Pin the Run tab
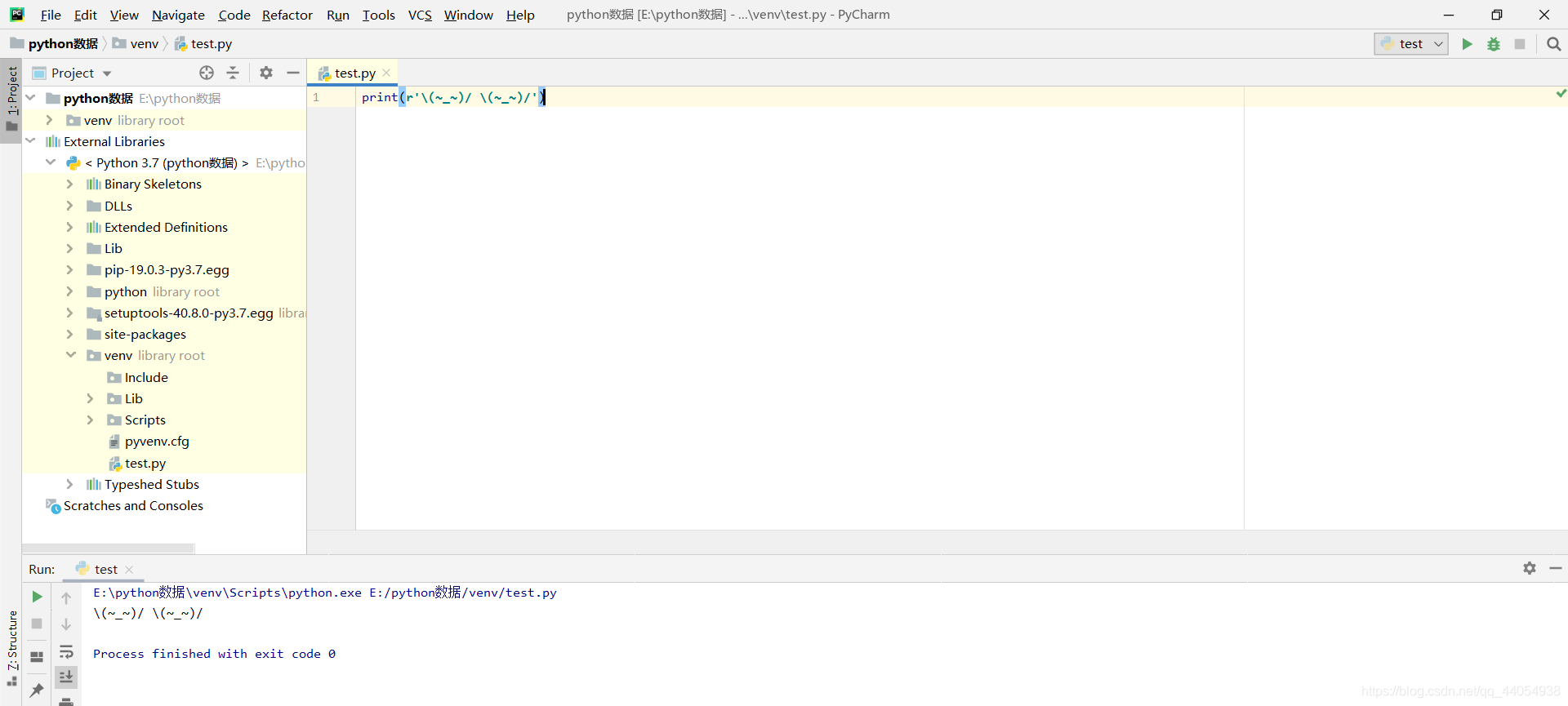Image resolution: width=1568 pixels, height=706 pixels. click(37, 690)
